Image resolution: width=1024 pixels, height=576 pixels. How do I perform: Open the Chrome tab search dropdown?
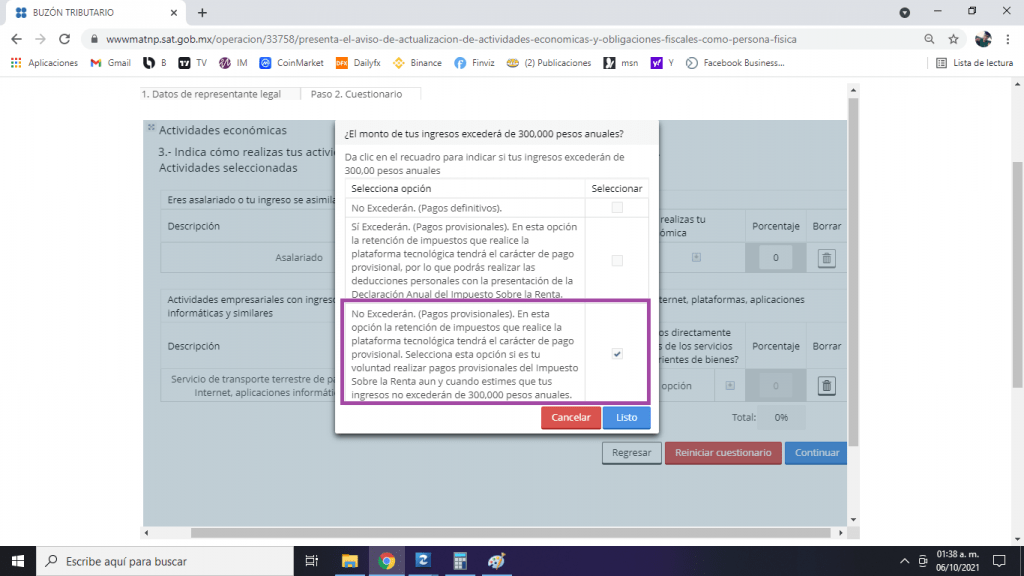point(904,12)
